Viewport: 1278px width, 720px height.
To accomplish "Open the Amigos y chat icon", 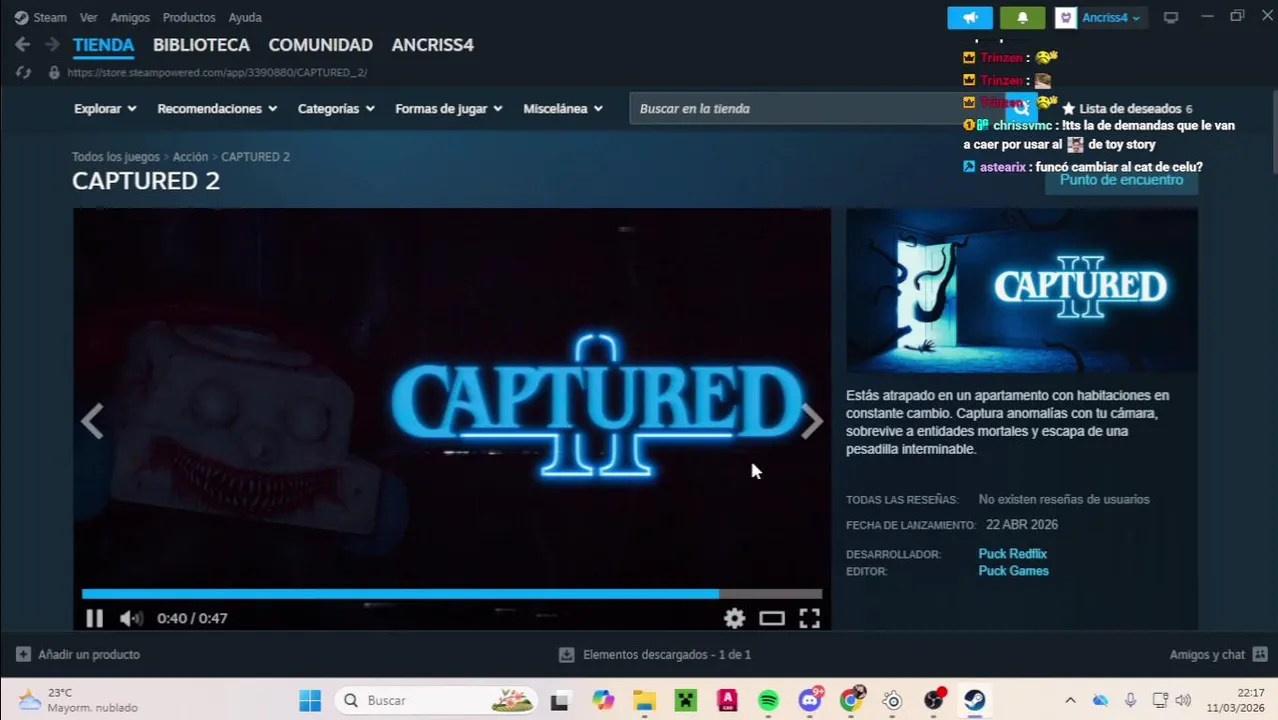I will click(1259, 654).
